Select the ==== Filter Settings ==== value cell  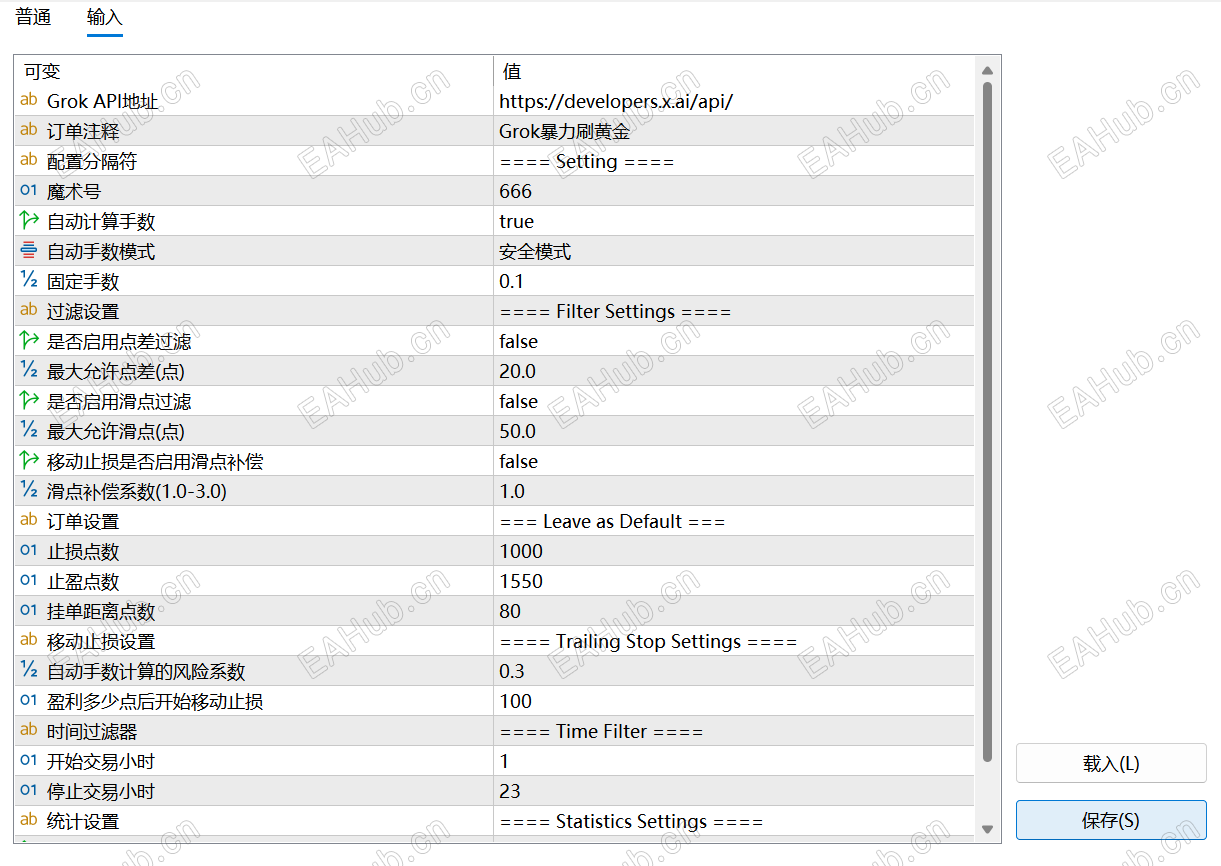point(734,311)
